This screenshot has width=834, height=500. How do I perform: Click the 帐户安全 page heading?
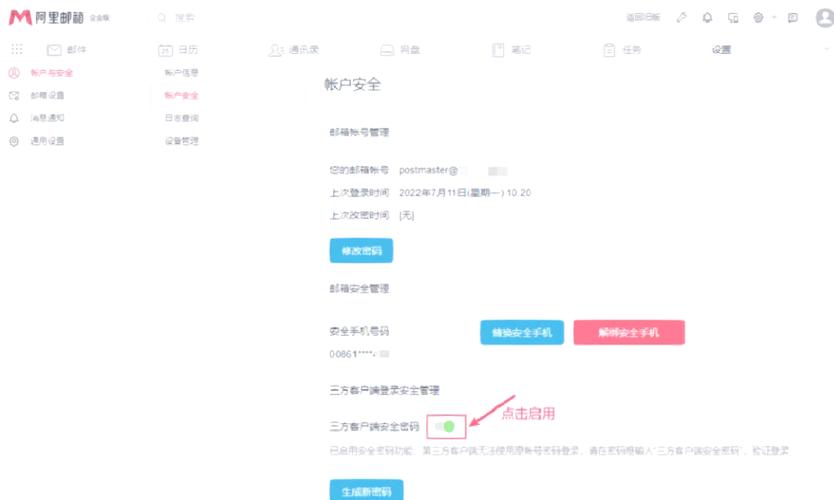(x=353, y=85)
